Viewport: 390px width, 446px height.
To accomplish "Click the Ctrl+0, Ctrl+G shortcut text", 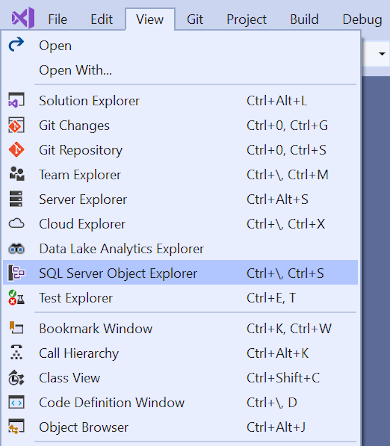I will (x=287, y=125).
